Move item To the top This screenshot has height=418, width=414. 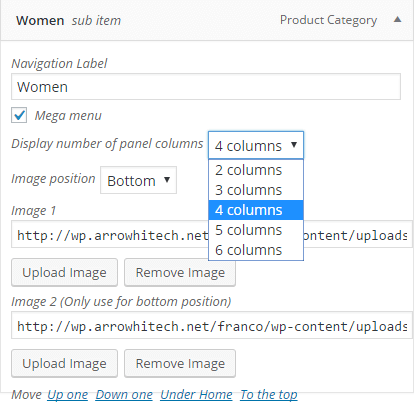(269, 395)
